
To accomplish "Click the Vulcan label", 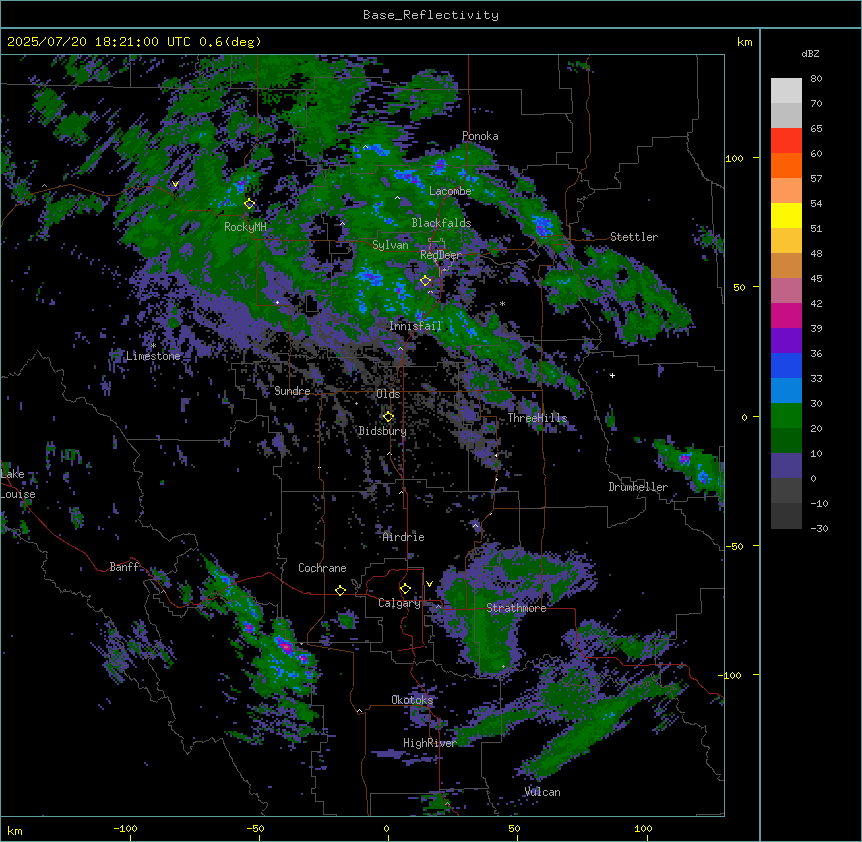I will click(x=543, y=792).
